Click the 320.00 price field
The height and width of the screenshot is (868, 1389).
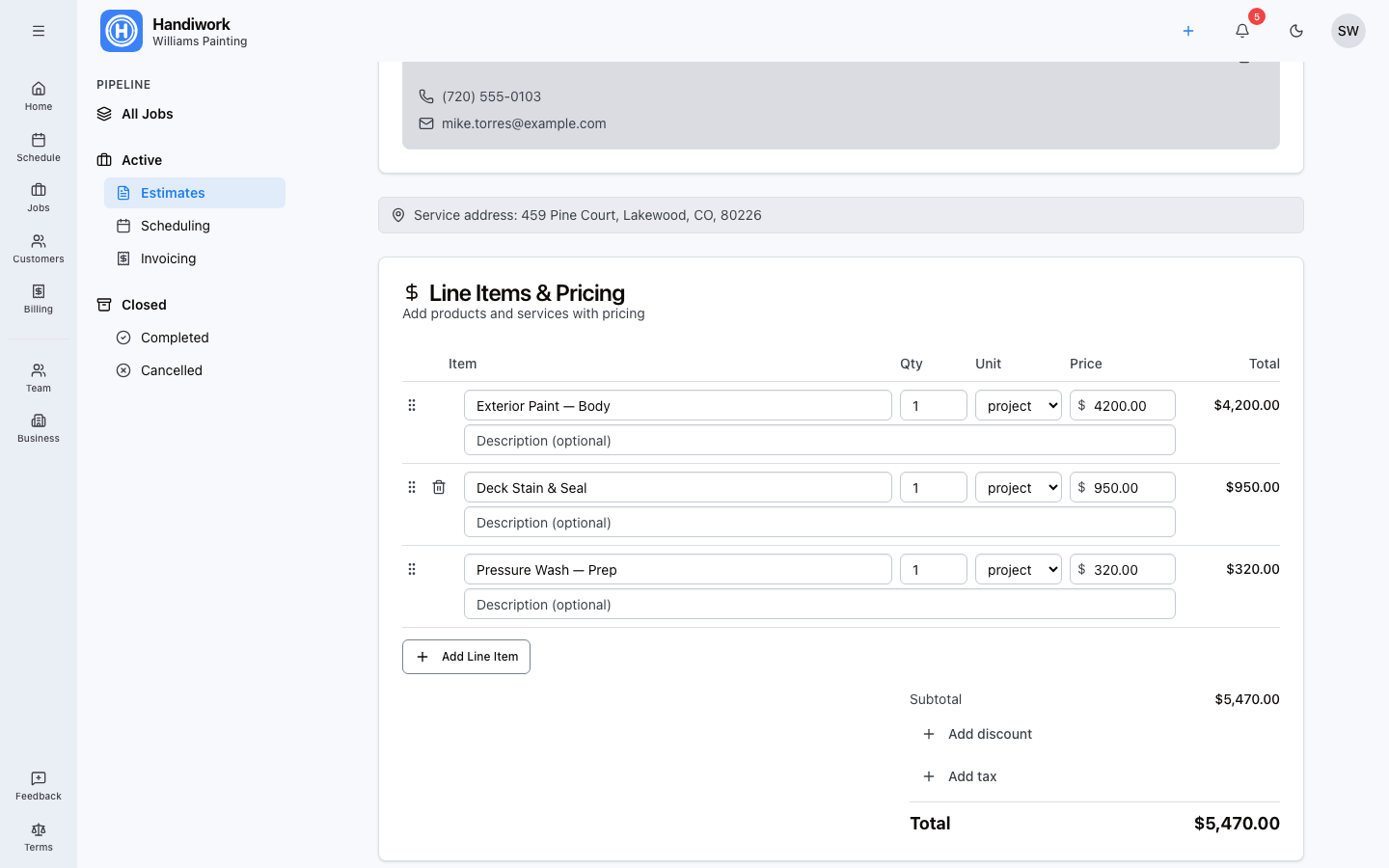(1123, 569)
